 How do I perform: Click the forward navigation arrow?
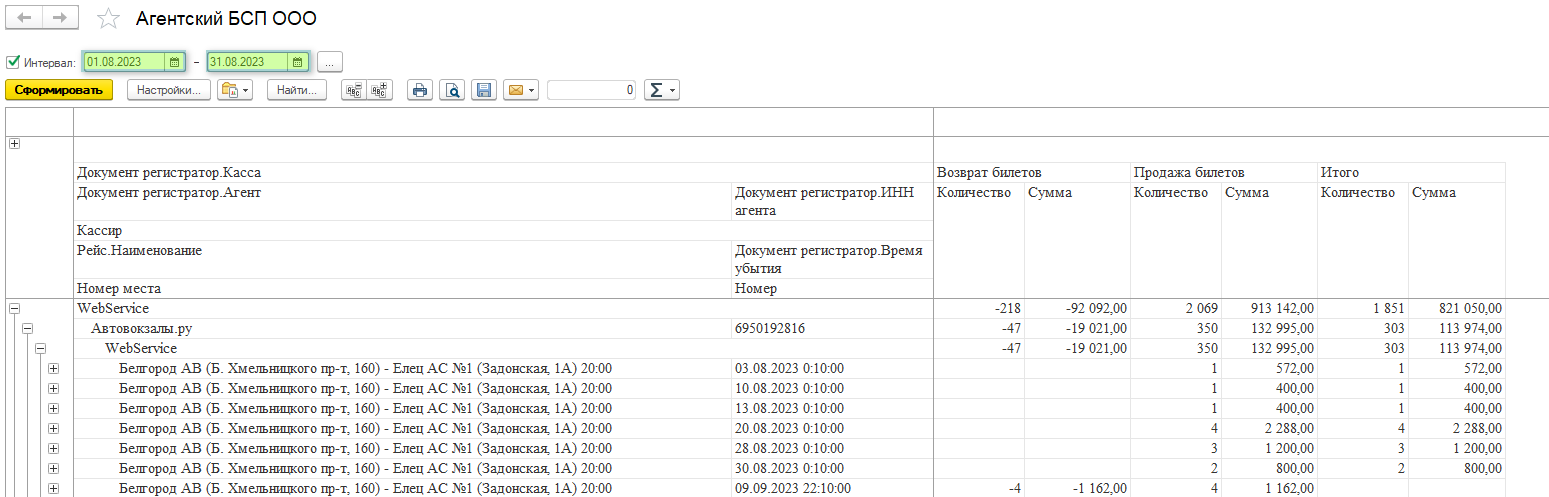pyautogui.click(x=59, y=18)
